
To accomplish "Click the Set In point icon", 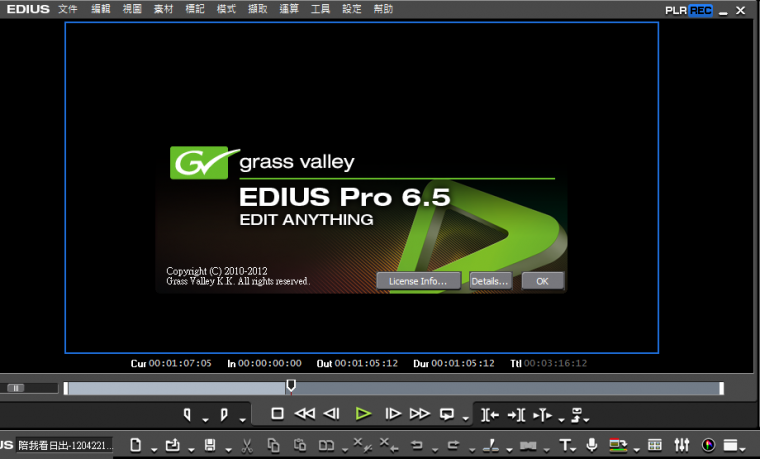I will click(187, 415).
